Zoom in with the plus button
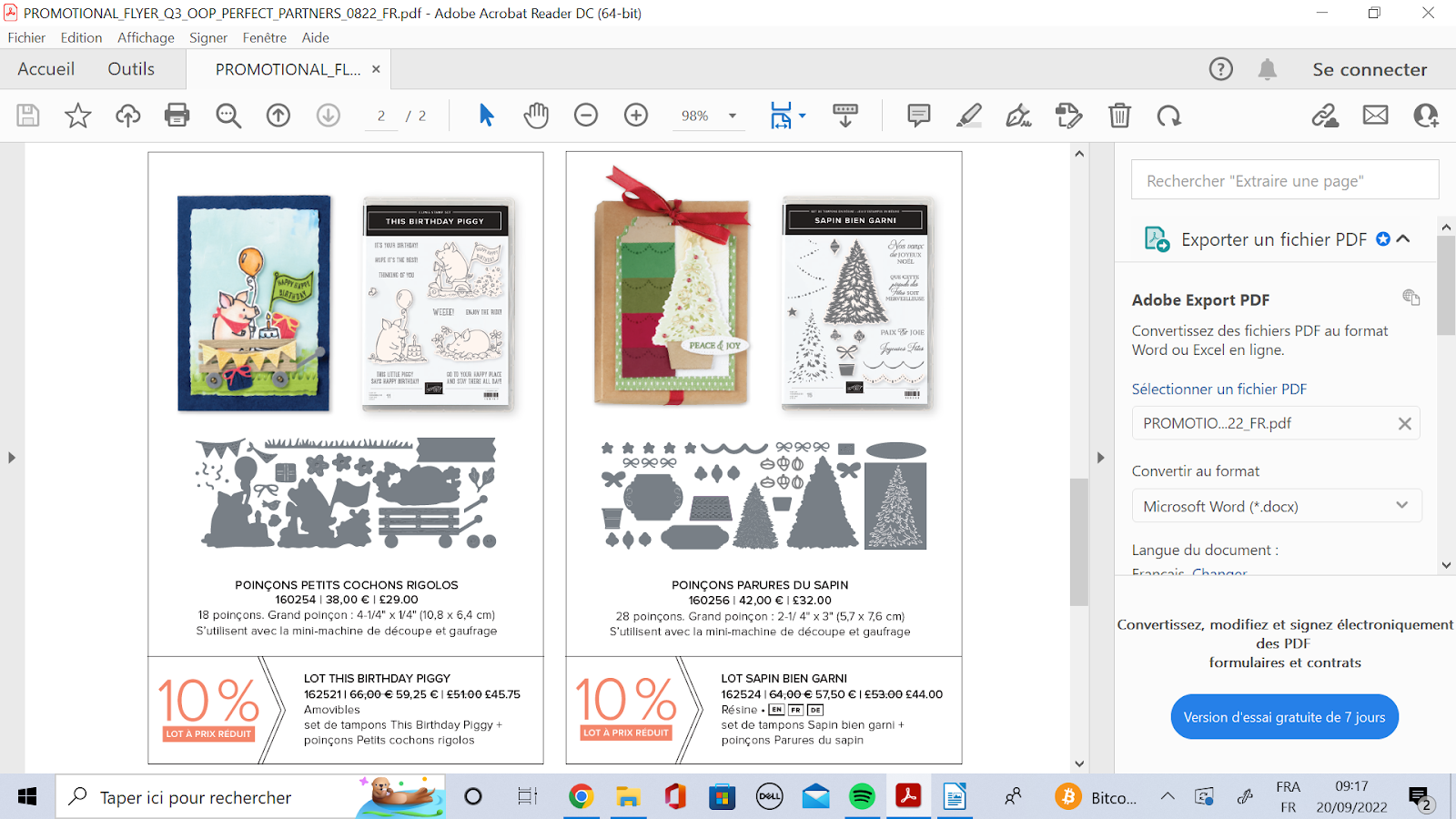 636,116
